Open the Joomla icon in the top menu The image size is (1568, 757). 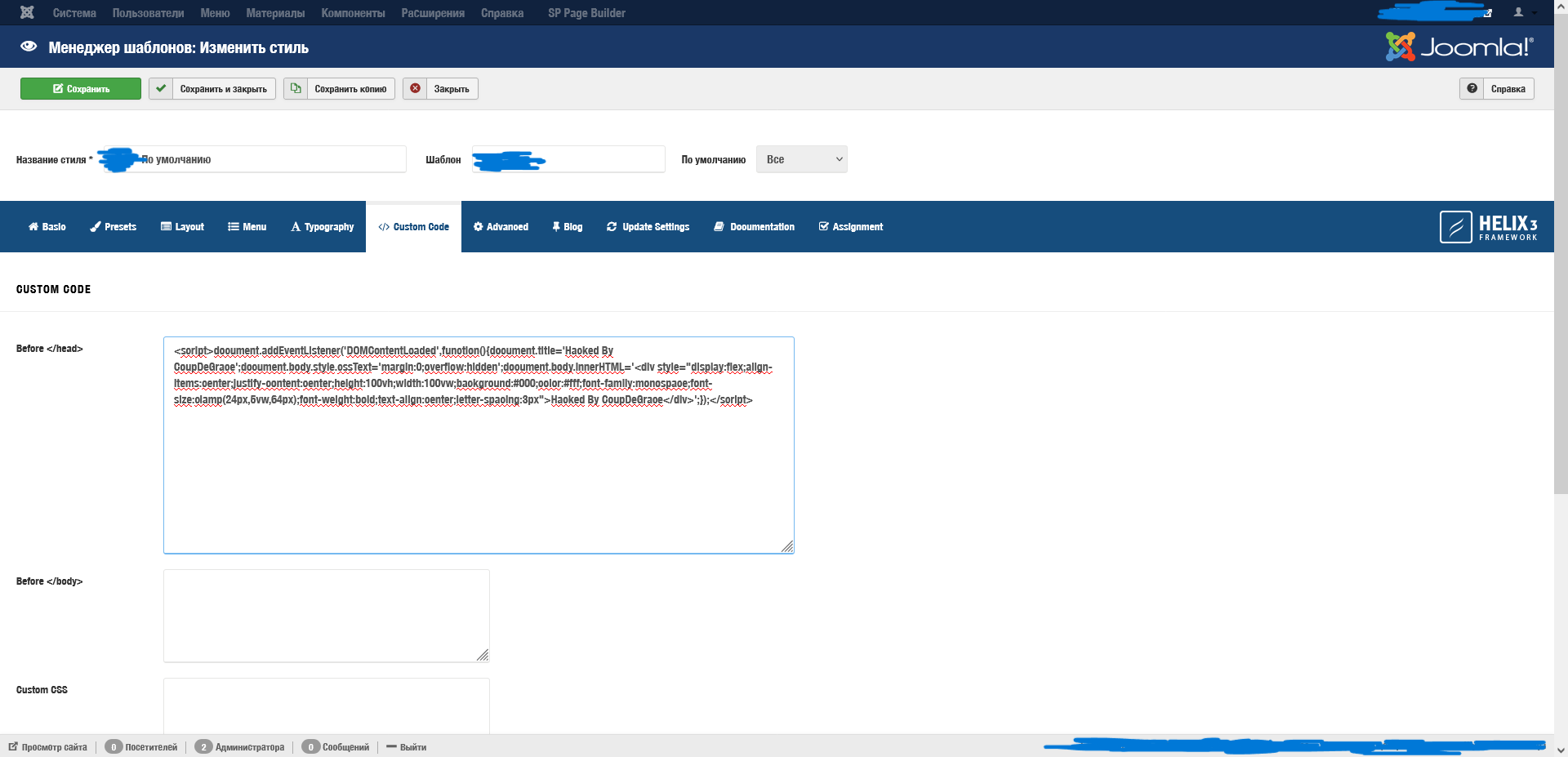pyautogui.click(x=27, y=12)
